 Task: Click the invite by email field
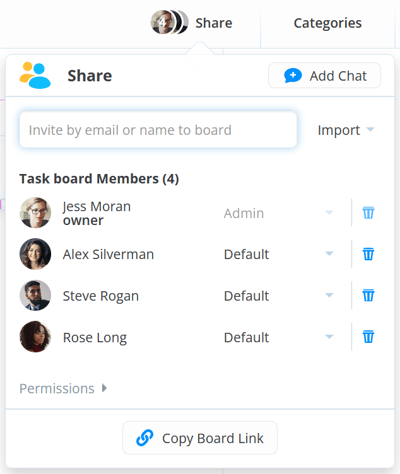[158, 130]
